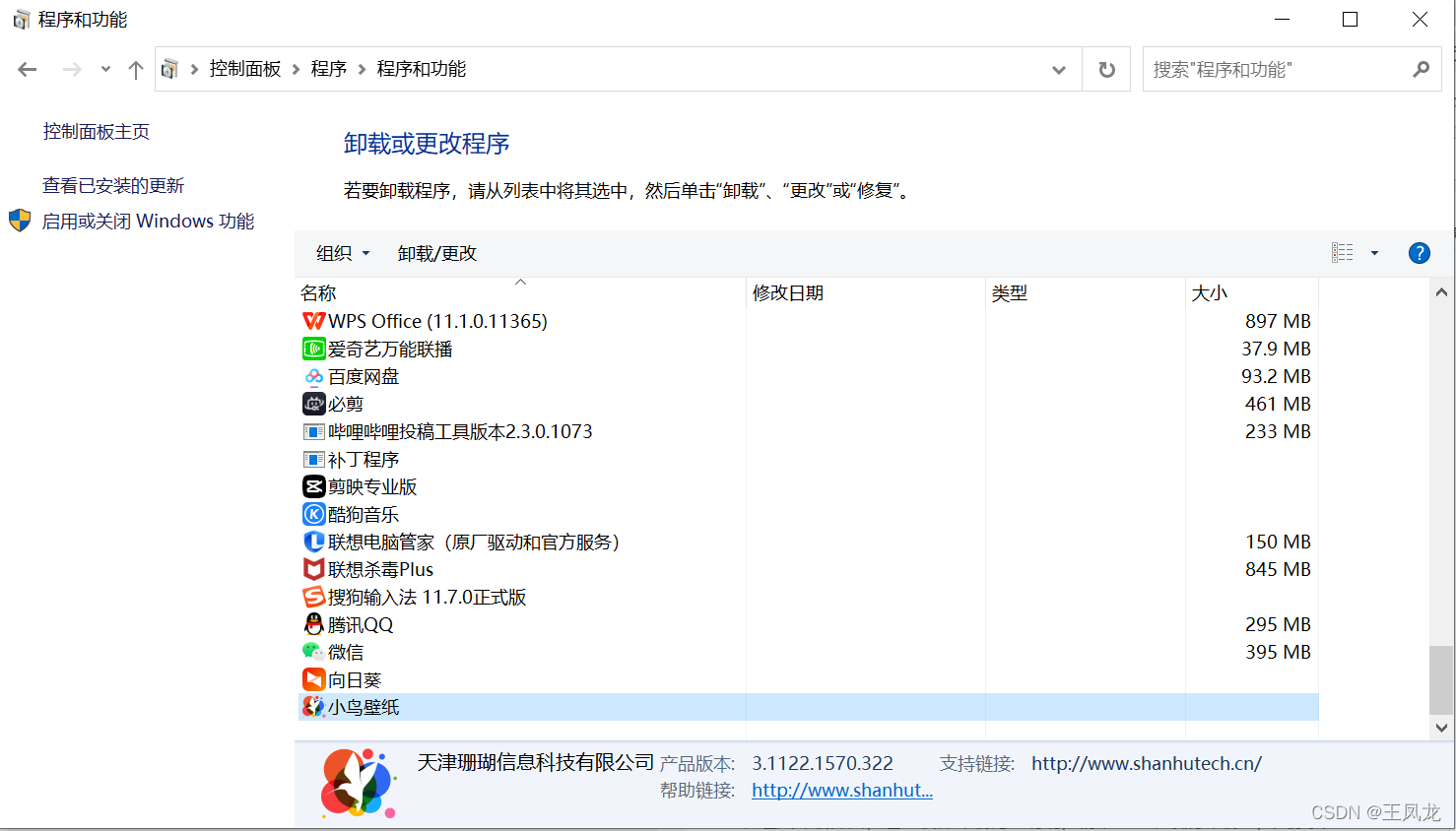
Task: Click product version 3.1122.1570.322 text
Action: (823, 763)
